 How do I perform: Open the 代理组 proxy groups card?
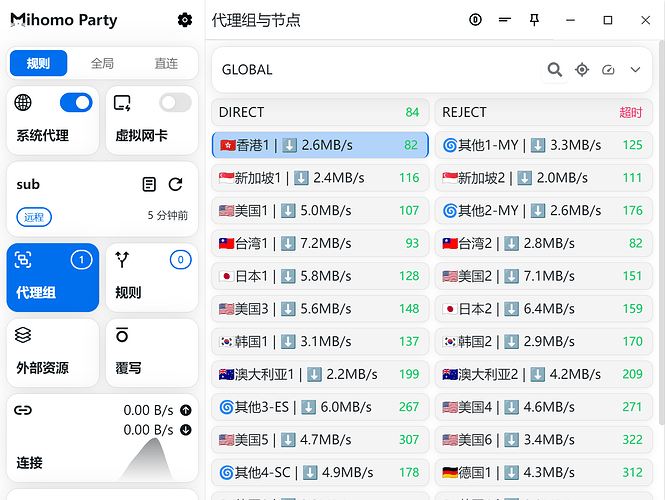click(53, 277)
